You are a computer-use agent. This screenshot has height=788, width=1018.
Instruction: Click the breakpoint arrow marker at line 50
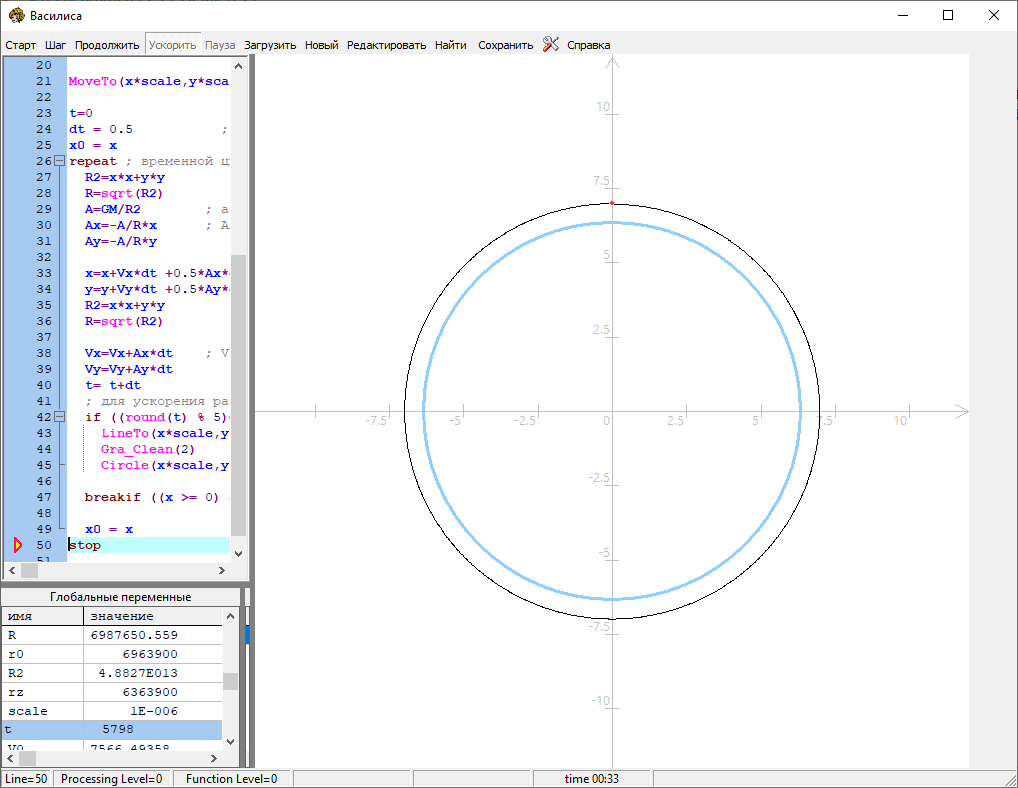[x=17, y=545]
